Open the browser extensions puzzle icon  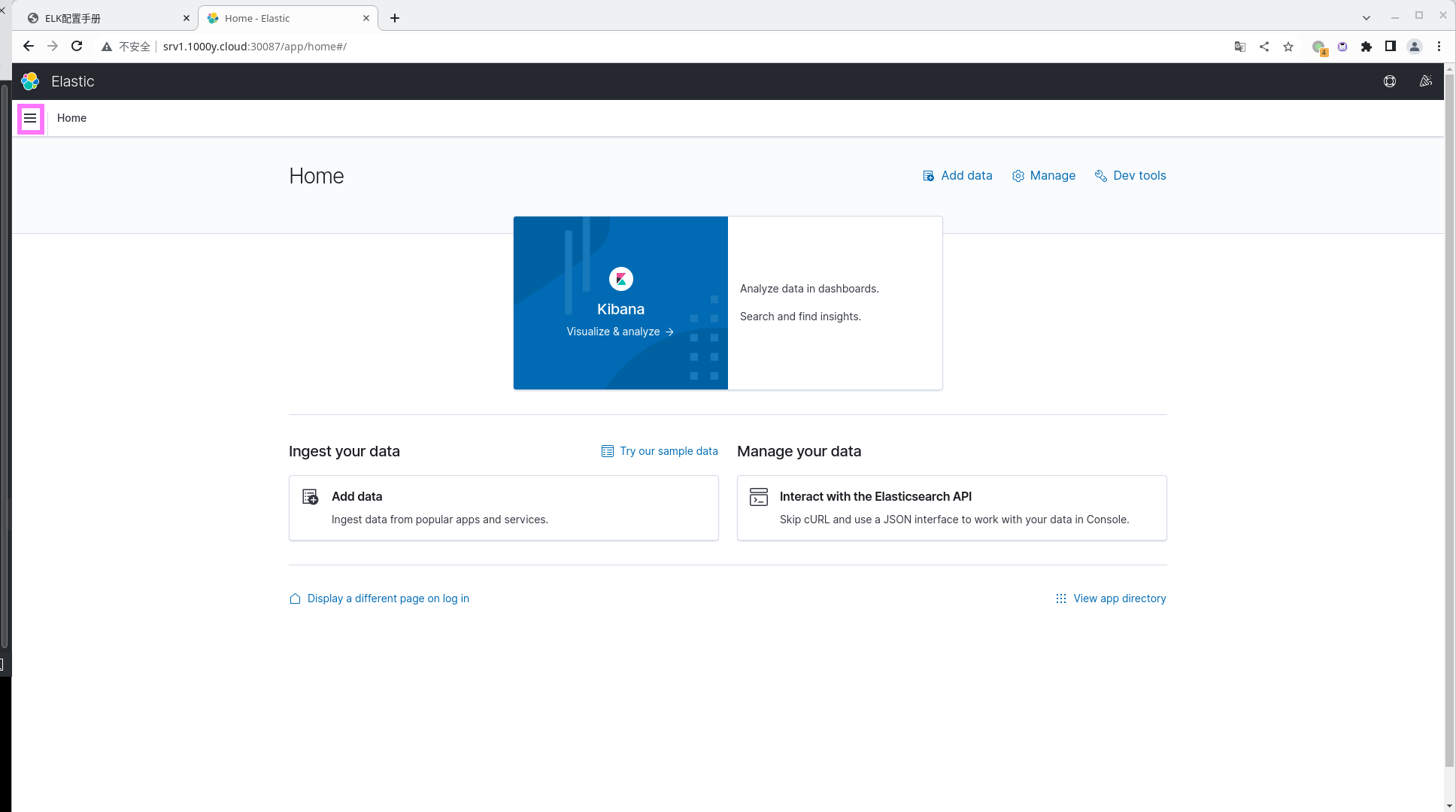click(1367, 47)
